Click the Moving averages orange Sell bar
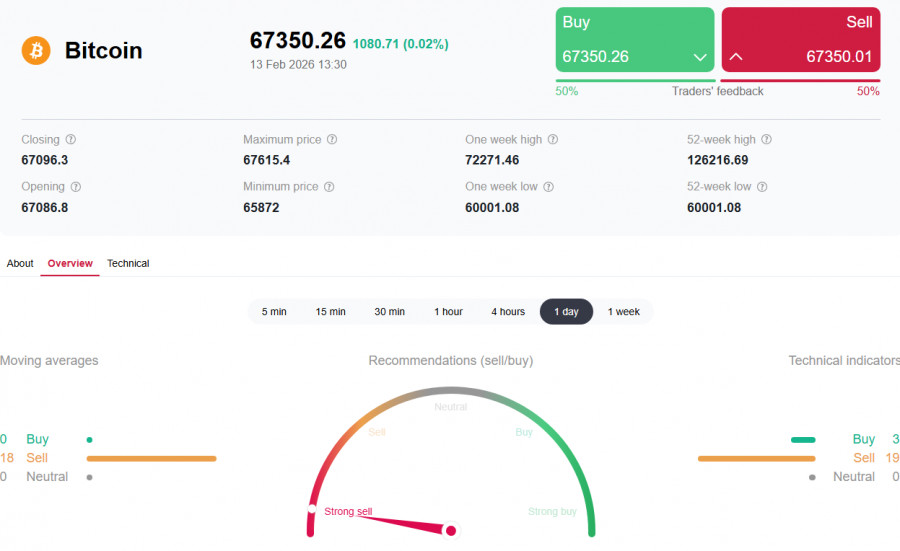This screenshot has height=551, width=900. (x=152, y=459)
